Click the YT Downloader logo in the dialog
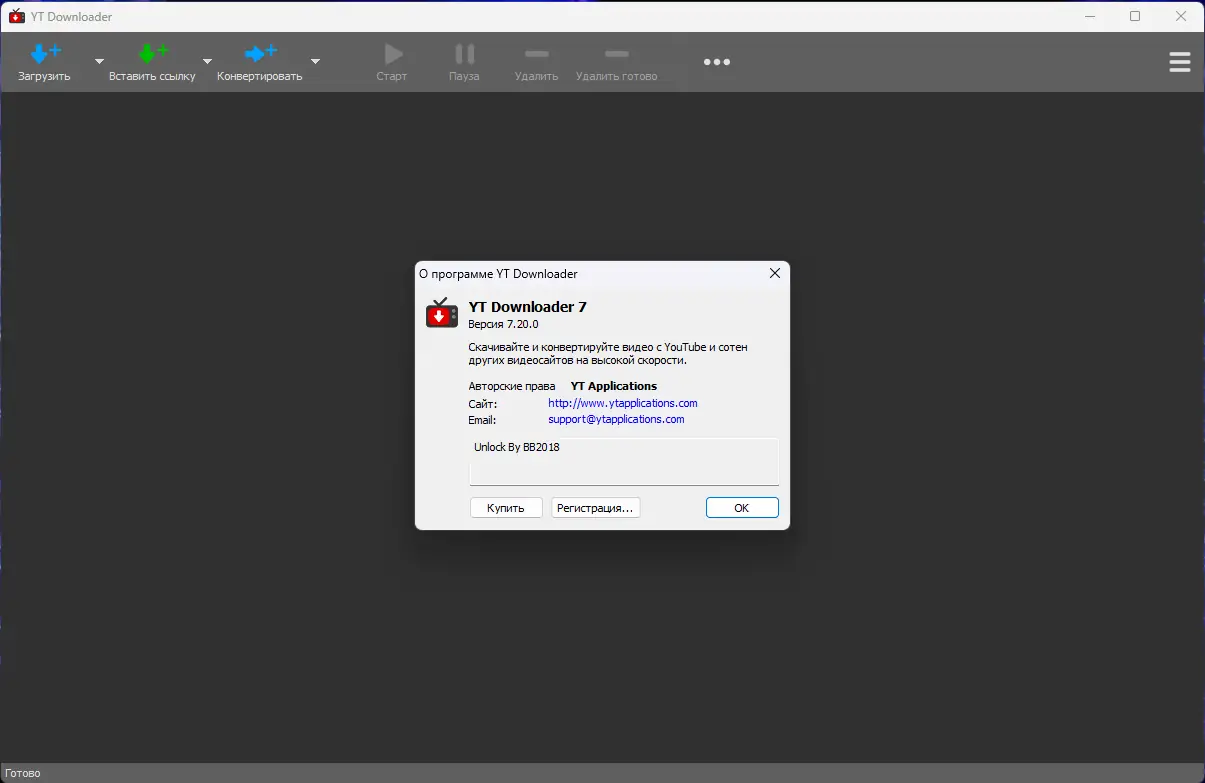The image size is (1205, 783). click(441, 312)
